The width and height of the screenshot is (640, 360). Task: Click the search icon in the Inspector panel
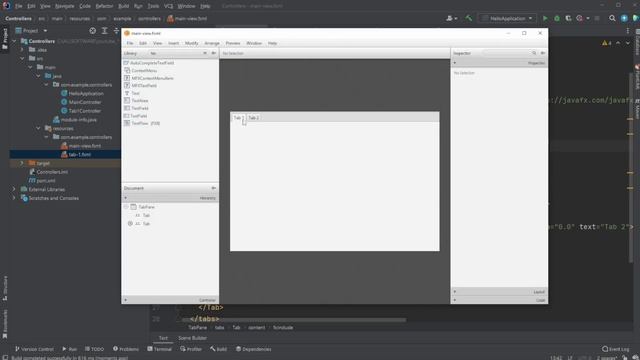point(534,53)
